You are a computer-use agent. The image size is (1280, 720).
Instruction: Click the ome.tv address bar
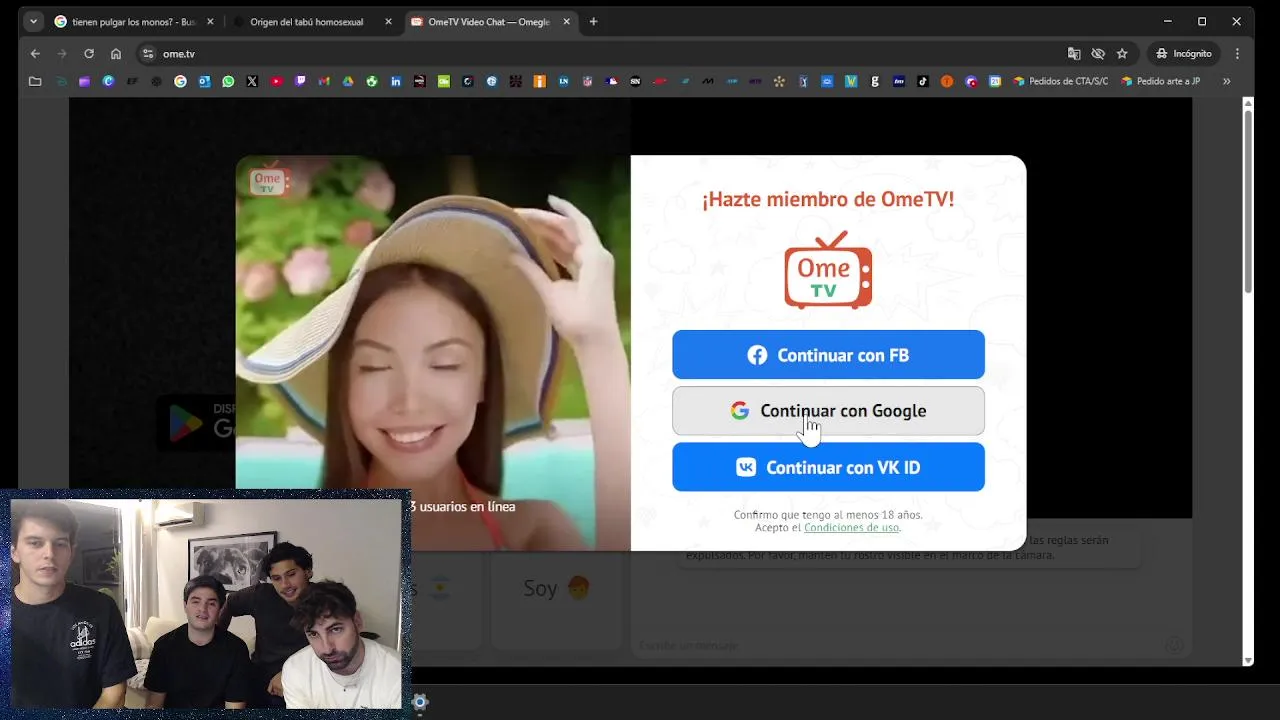tap(600, 54)
